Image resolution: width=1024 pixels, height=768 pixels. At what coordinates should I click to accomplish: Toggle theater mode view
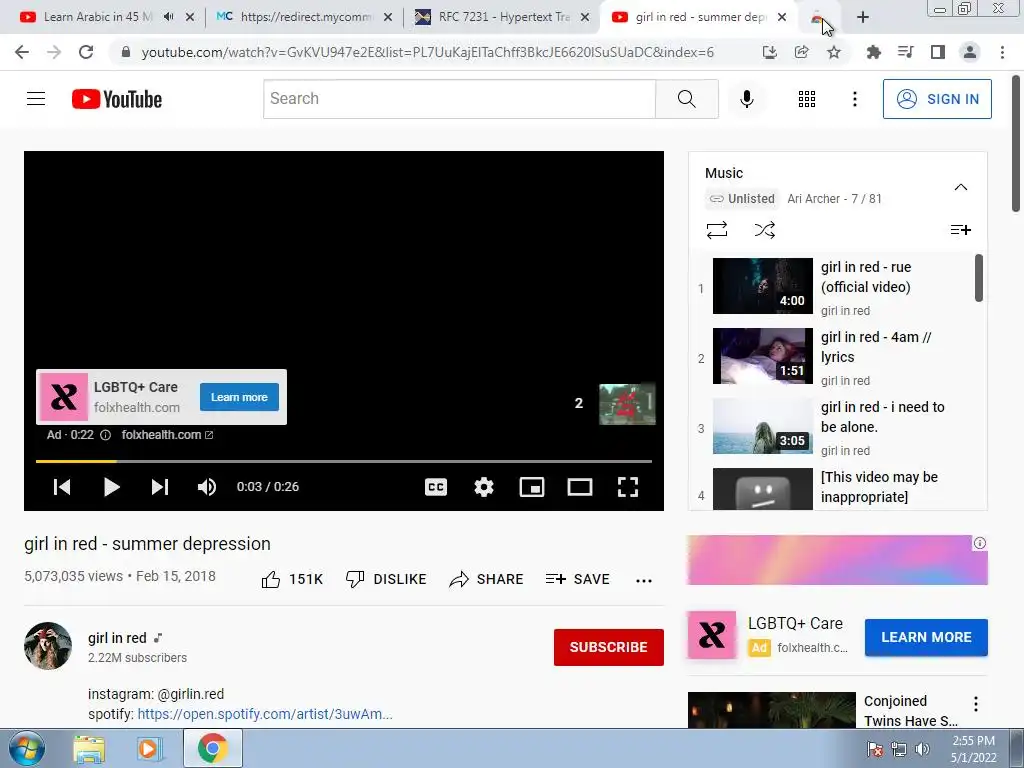point(580,487)
